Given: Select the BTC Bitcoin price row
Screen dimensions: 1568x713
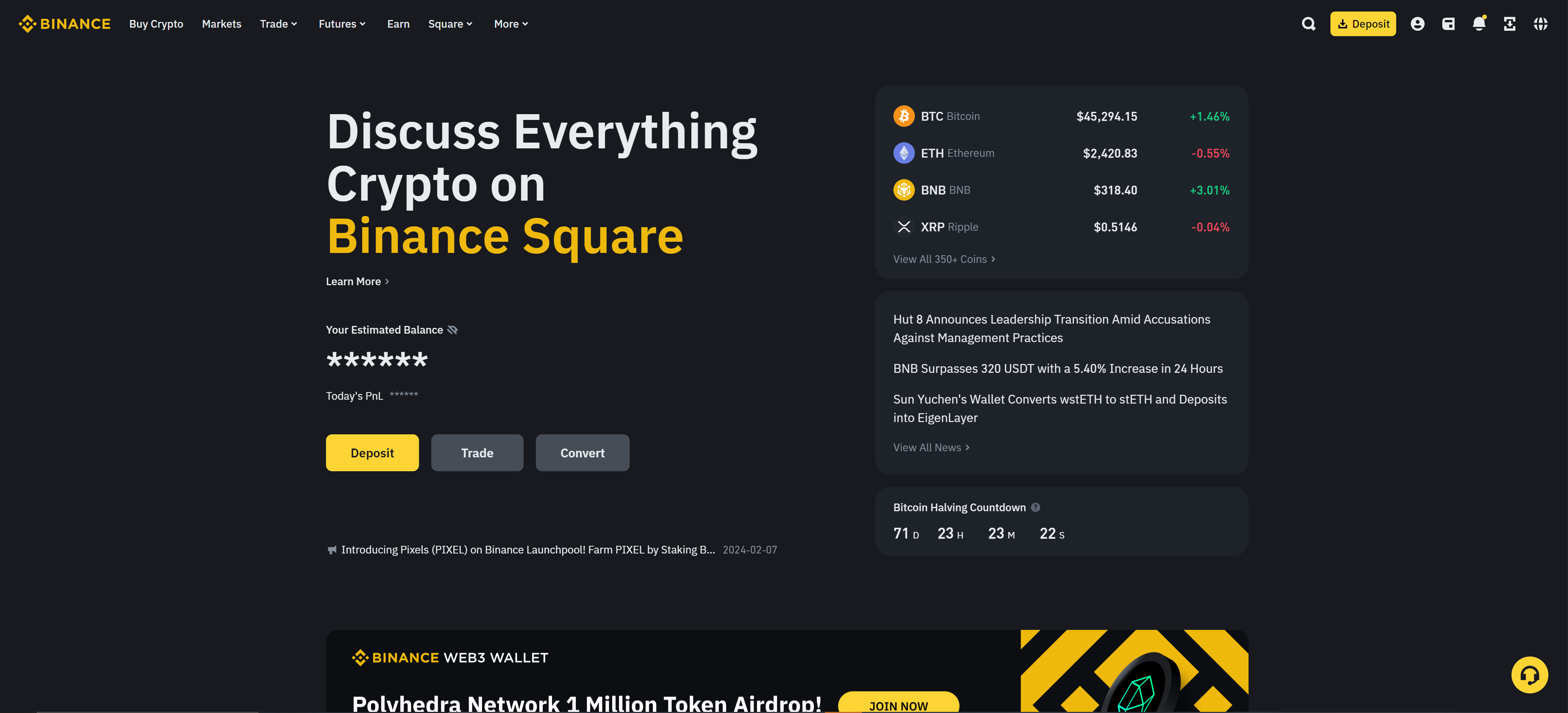Looking at the screenshot, I should coord(1061,116).
